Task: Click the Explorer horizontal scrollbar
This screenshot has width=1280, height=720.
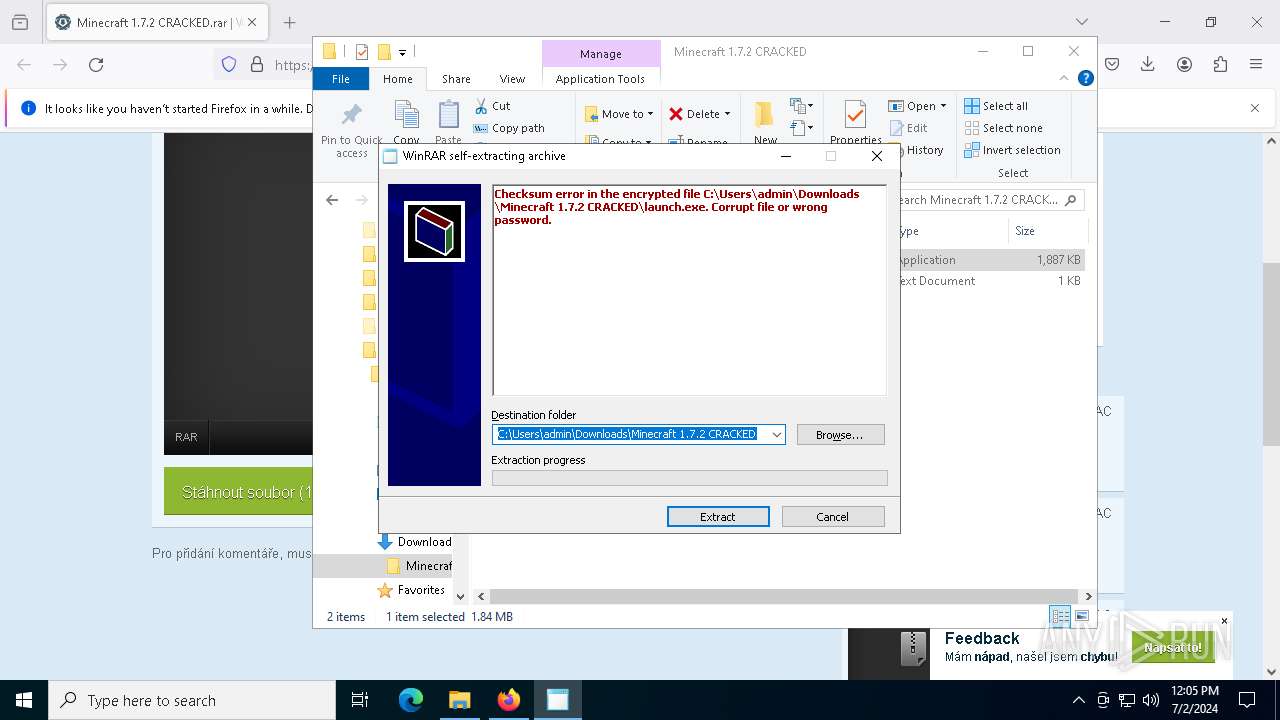Action: (785, 596)
